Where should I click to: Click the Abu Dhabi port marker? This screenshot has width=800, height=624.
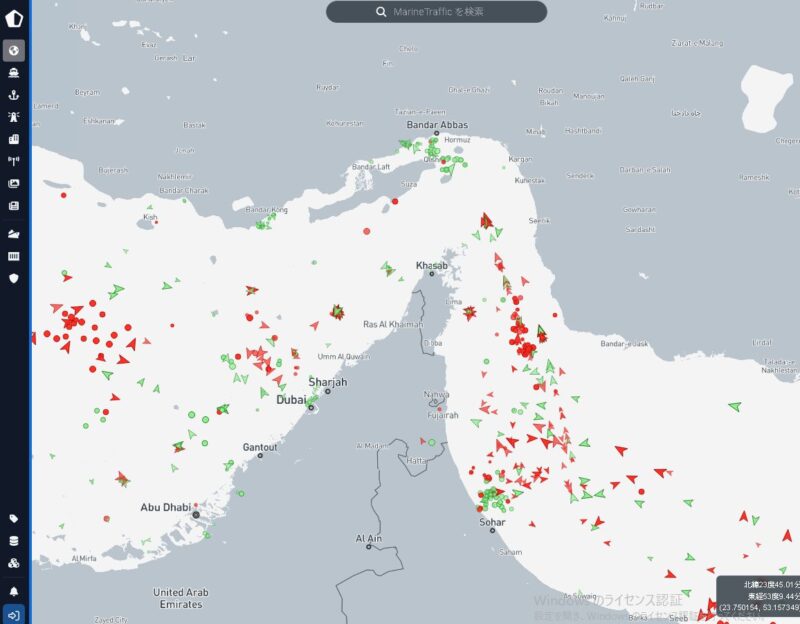pyautogui.click(x=197, y=515)
